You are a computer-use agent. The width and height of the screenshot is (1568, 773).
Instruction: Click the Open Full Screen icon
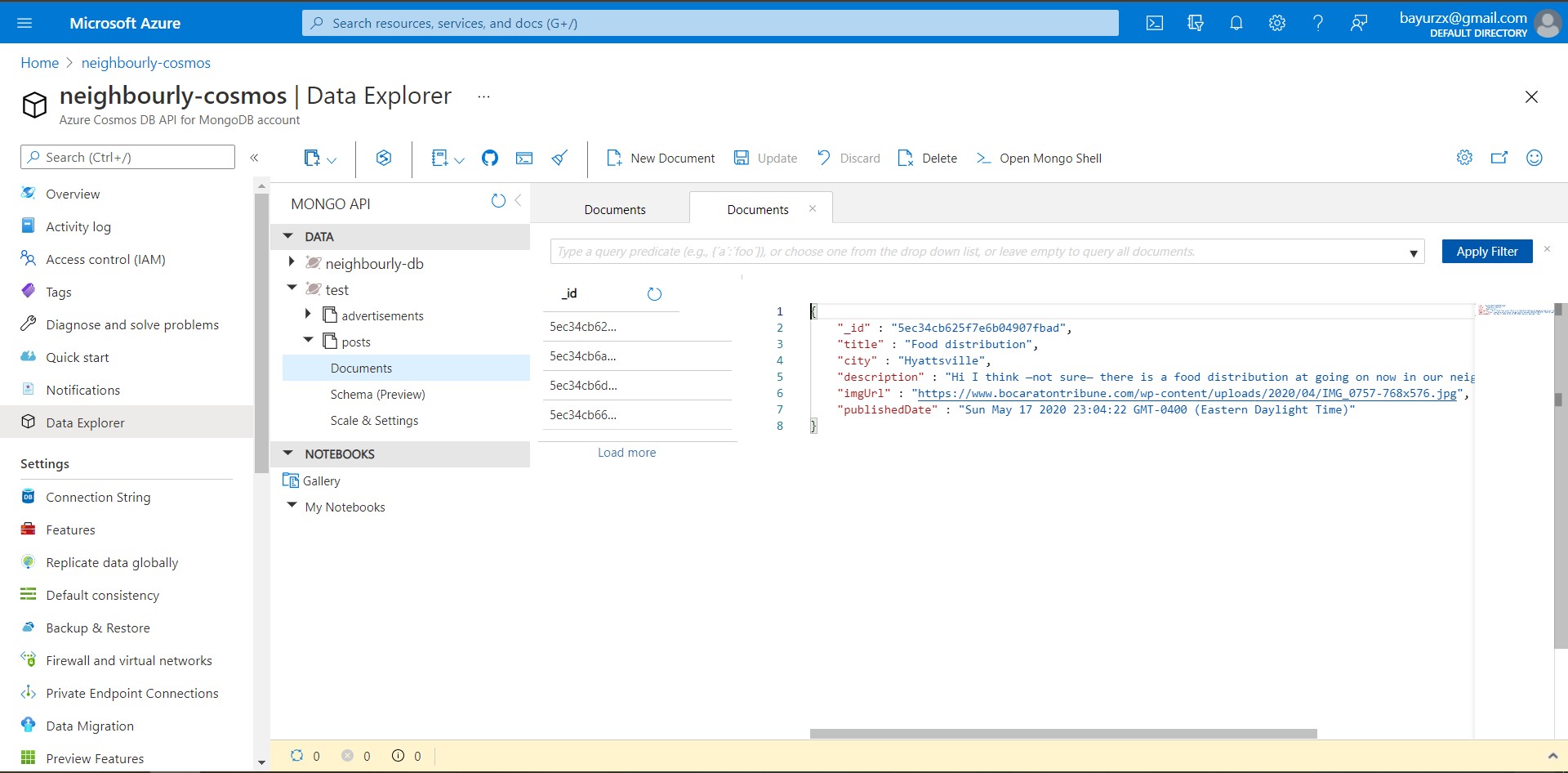[1499, 158]
